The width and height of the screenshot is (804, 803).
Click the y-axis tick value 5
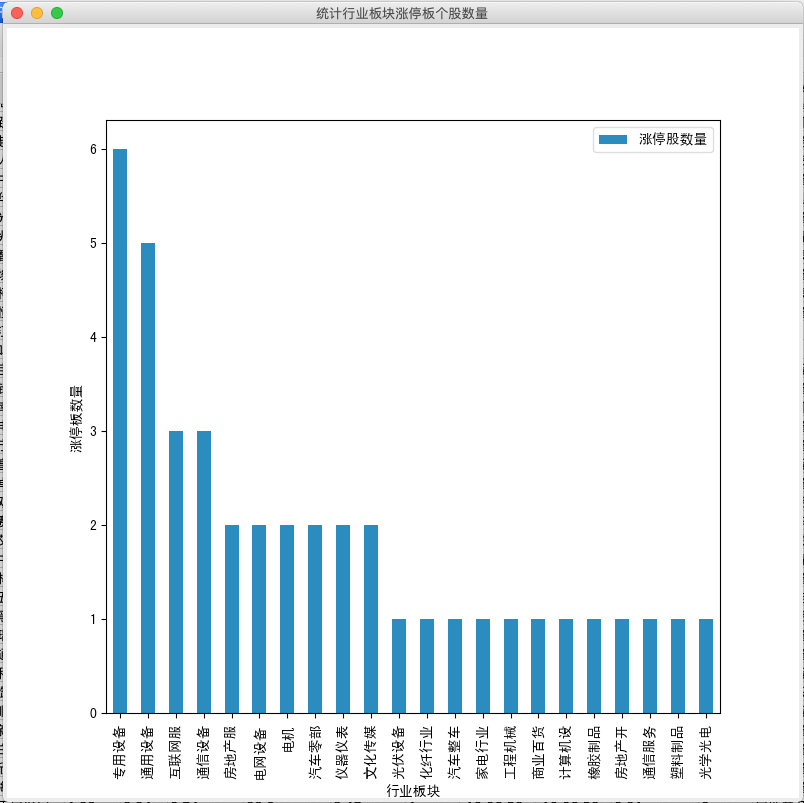coord(93,243)
